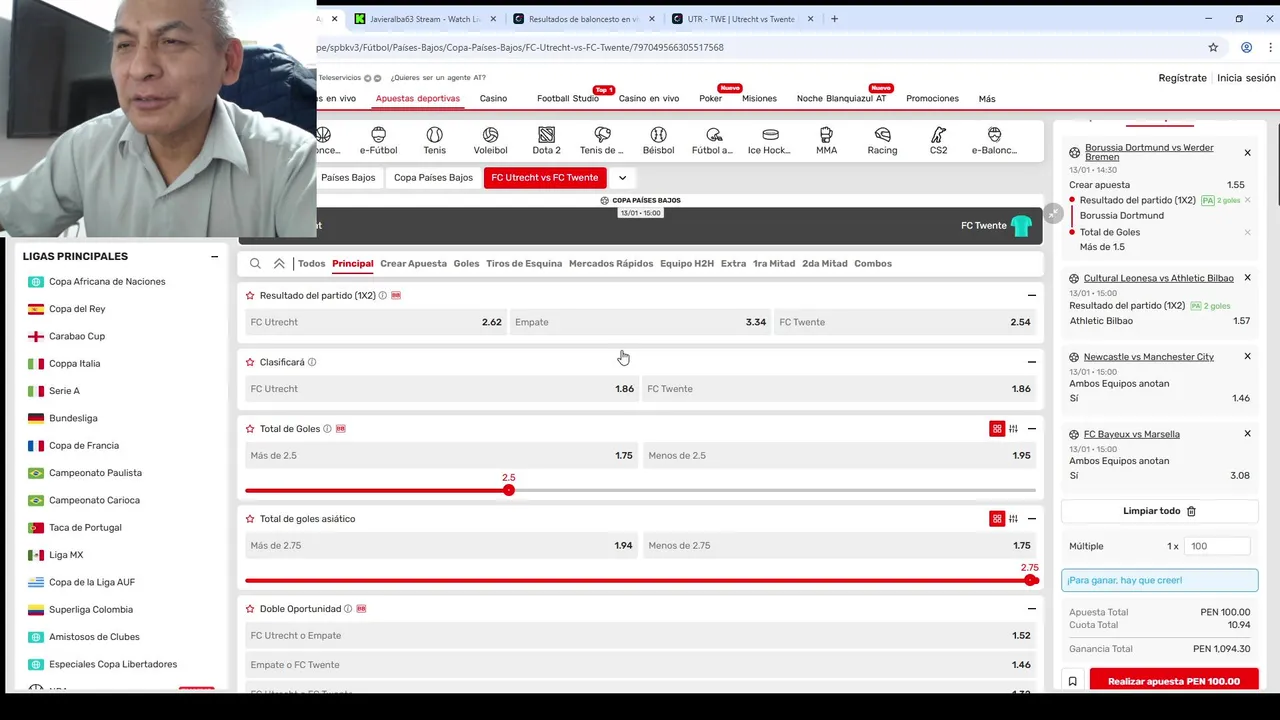Show info for Clasificará market
The height and width of the screenshot is (720, 1280).
pyautogui.click(x=312, y=362)
